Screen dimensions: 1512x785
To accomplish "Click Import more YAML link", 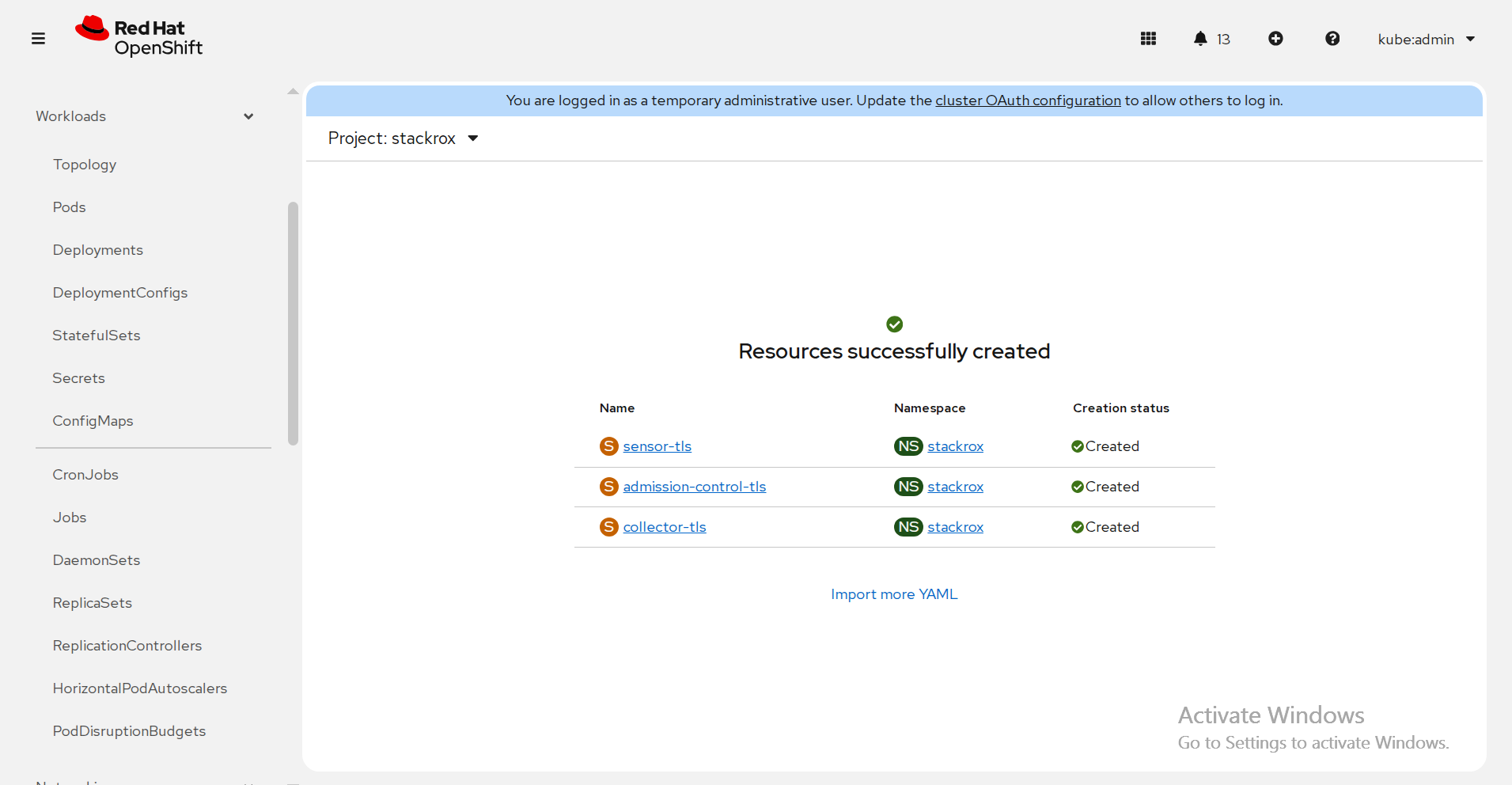I will [894, 594].
